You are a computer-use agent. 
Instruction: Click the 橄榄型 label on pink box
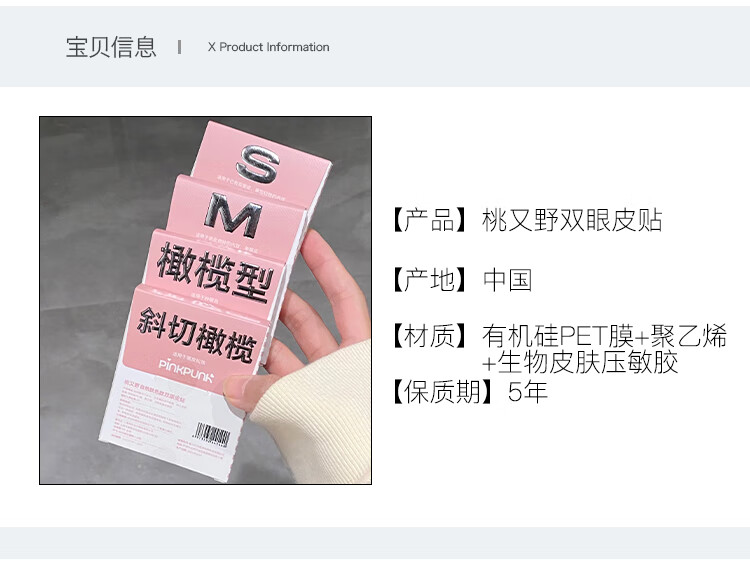(214, 273)
